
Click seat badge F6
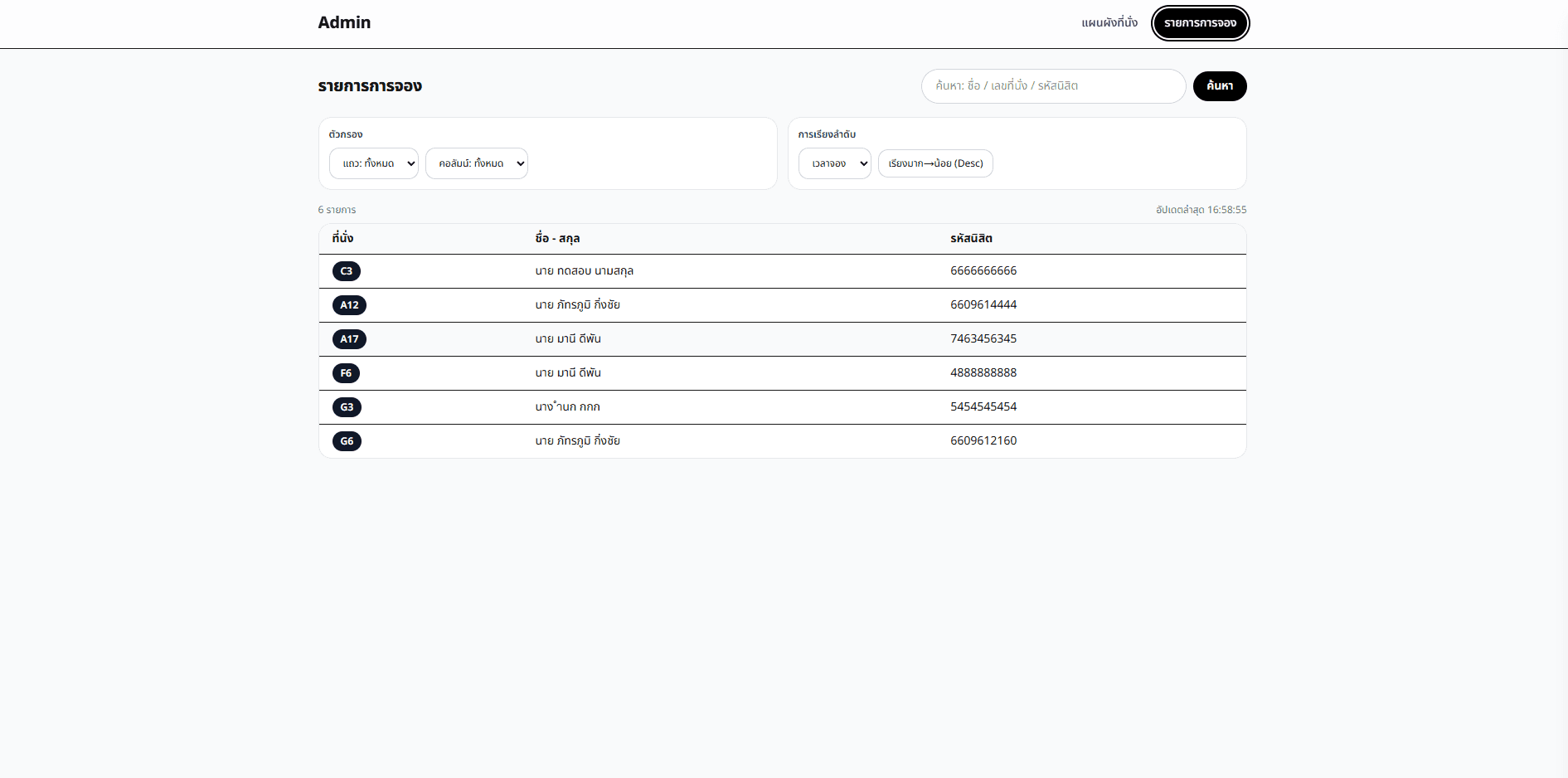click(x=346, y=373)
